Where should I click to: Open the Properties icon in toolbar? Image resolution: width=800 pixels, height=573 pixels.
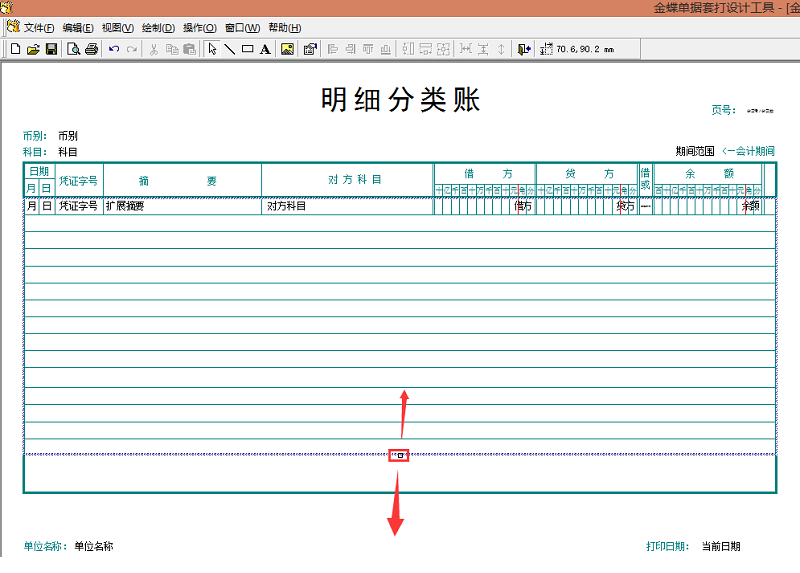310,49
